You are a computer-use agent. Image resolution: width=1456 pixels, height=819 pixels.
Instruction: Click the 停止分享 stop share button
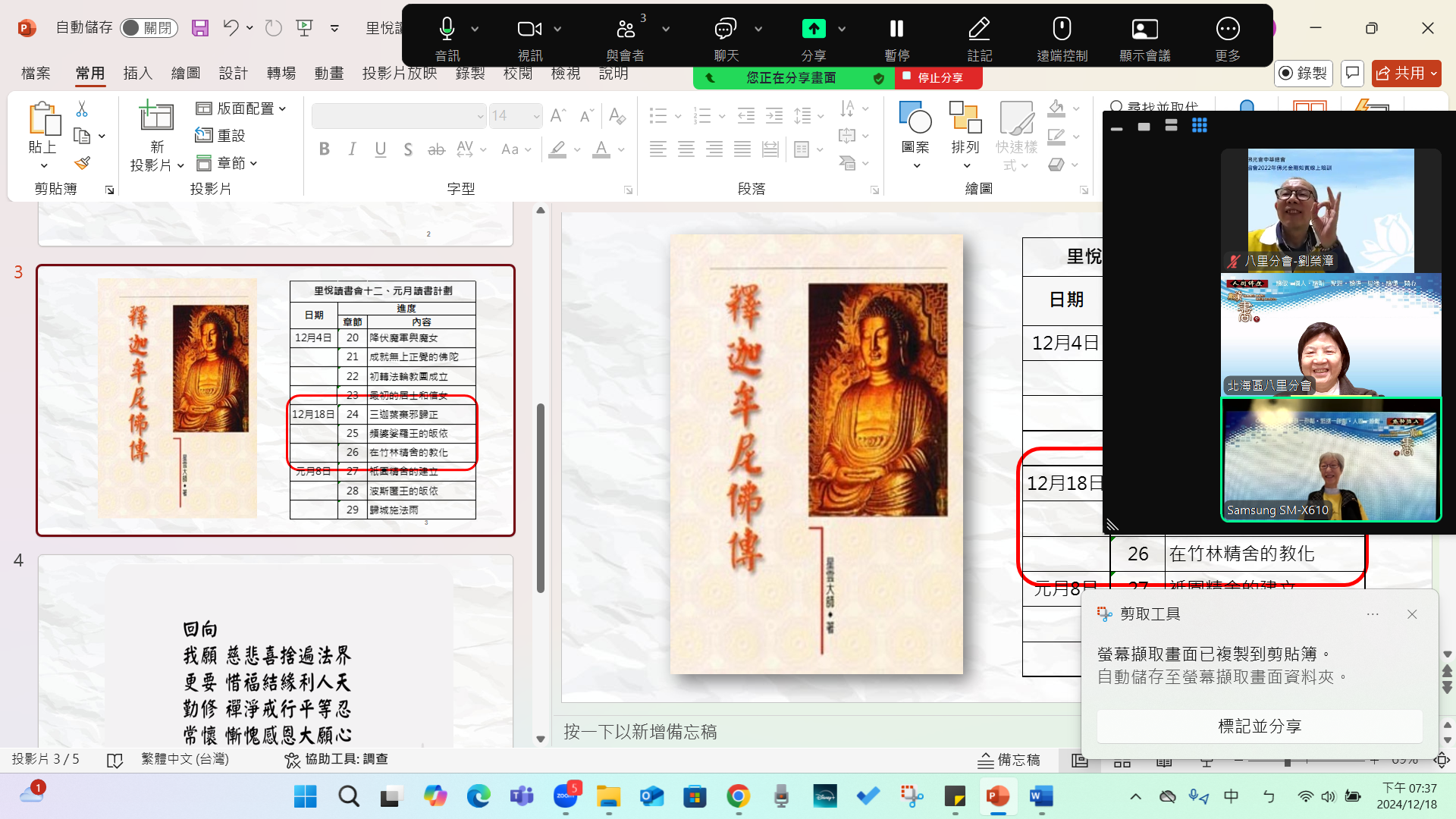point(940,77)
